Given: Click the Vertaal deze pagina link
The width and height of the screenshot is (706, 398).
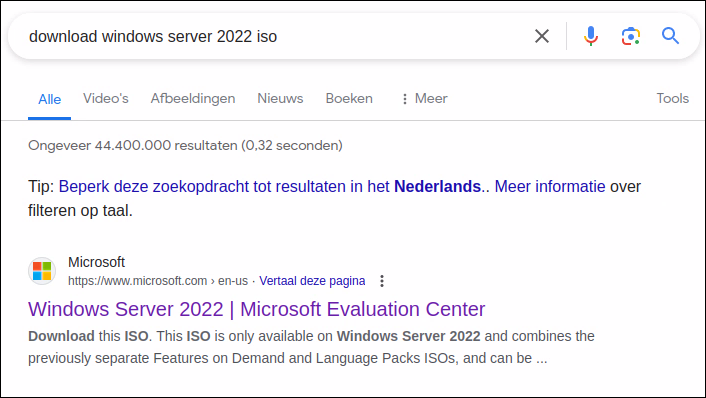Looking at the screenshot, I should pos(312,281).
